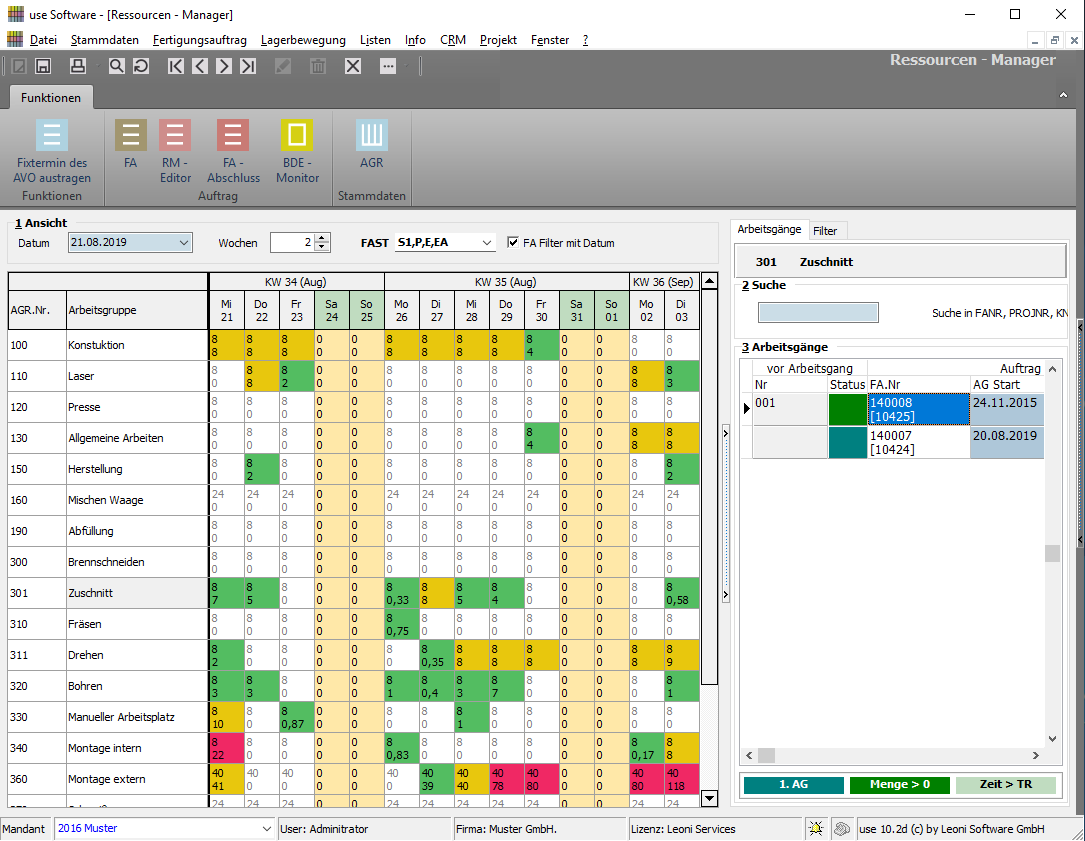Click the upper splitter arrow between panels

click(x=725, y=433)
